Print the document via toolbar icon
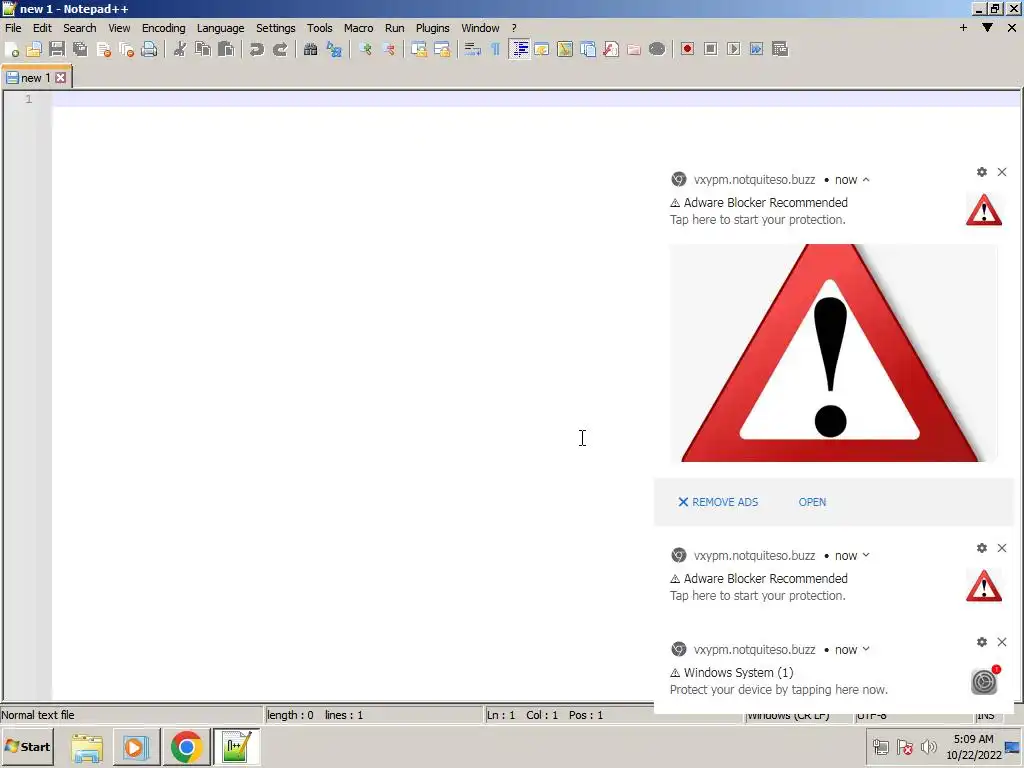The width and height of the screenshot is (1024, 768). [x=150, y=50]
